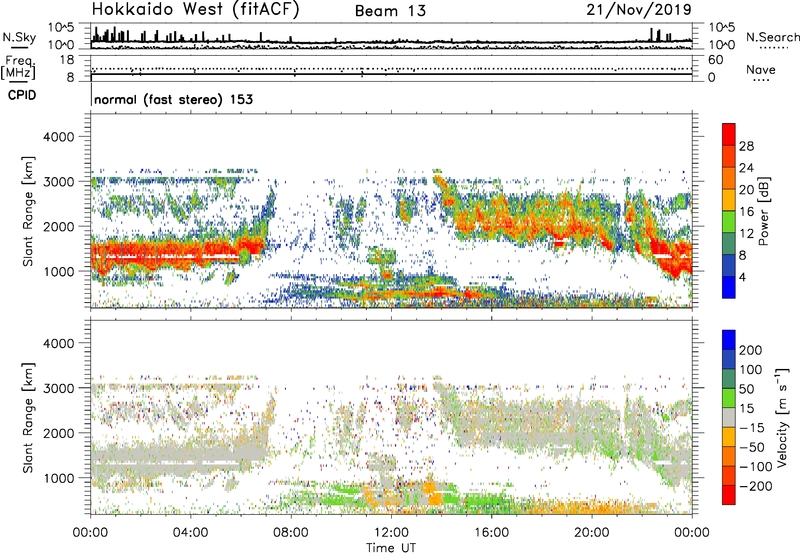
Task: Click the 'Beam 13' label
Action: (390, 11)
